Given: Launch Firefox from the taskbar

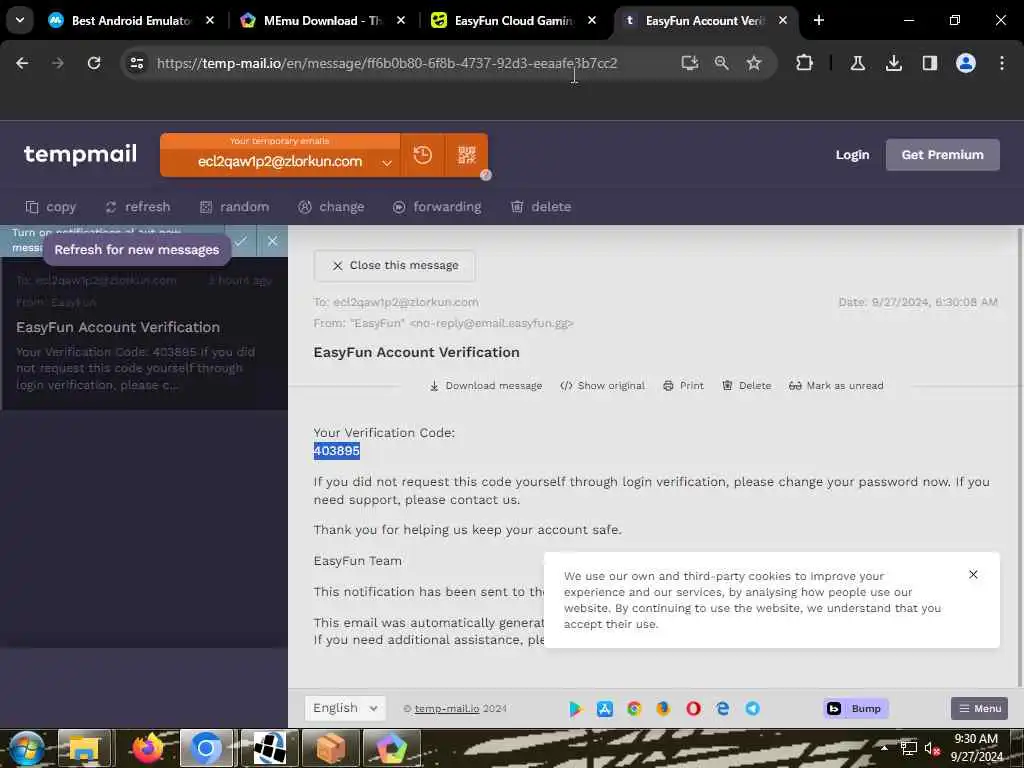Looking at the screenshot, I should [148, 748].
